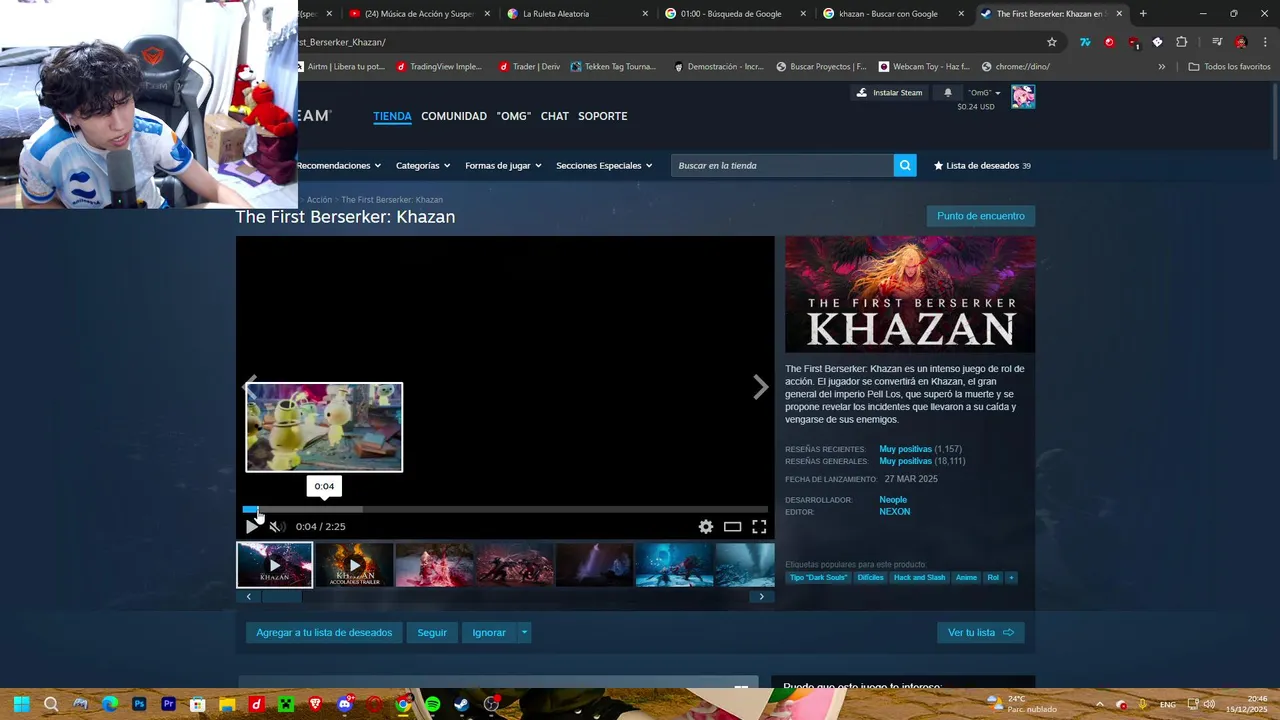
Task: Click the store search magnifier button
Action: [905, 165]
